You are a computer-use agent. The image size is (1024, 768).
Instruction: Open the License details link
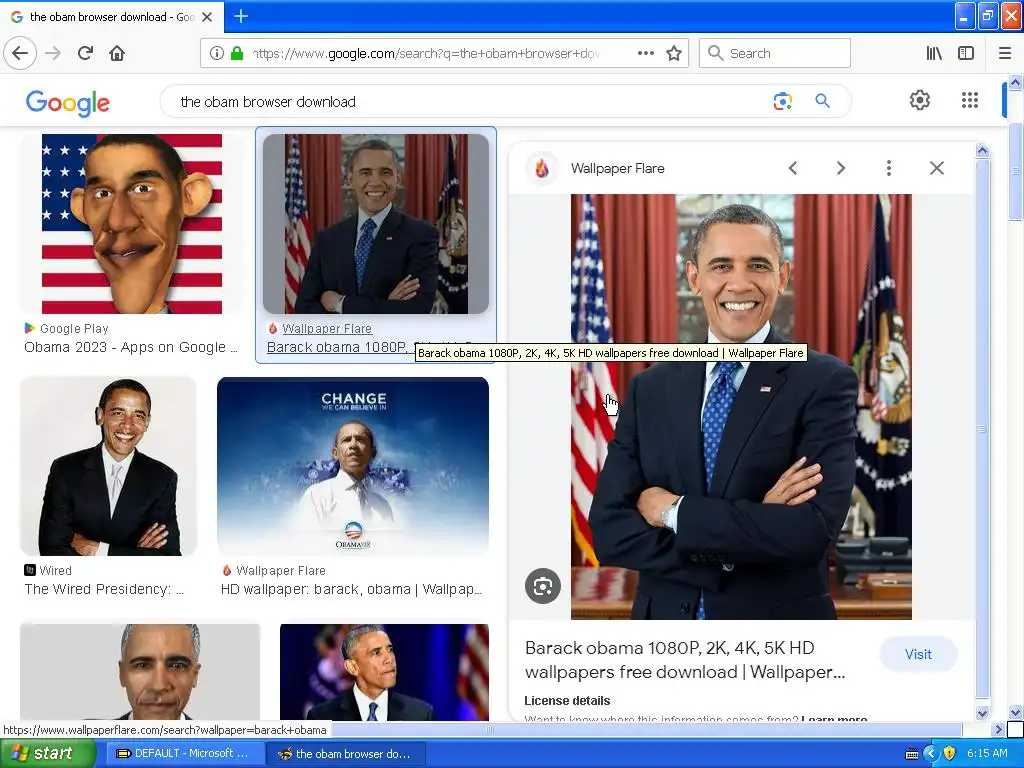pos(567,700)
